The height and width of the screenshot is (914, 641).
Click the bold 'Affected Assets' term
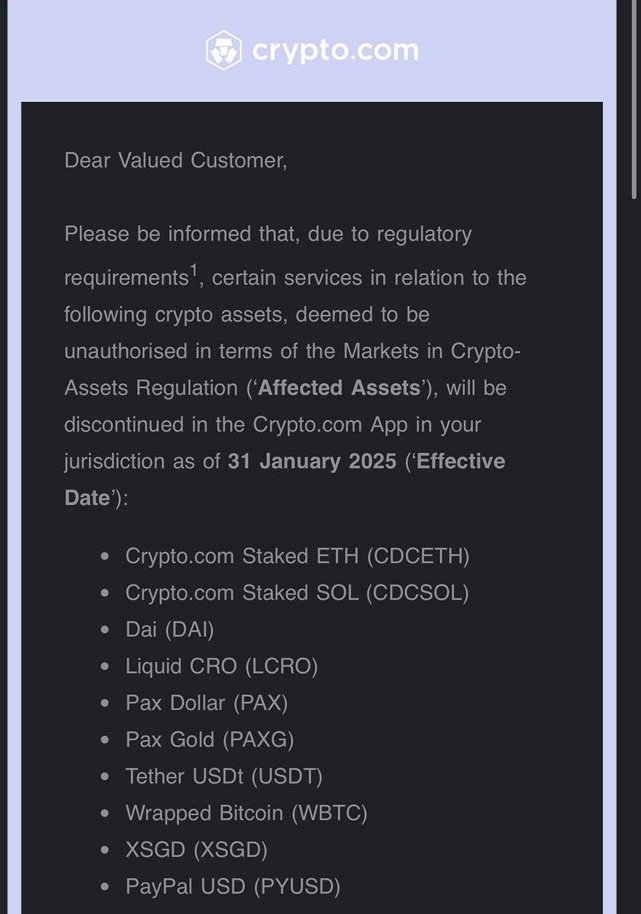point(337,388)
